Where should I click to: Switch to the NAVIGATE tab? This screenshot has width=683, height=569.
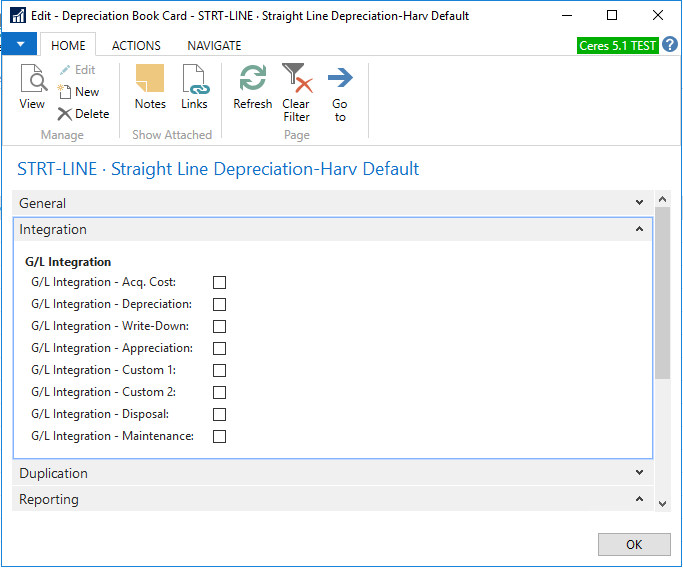tap(214, 46)
